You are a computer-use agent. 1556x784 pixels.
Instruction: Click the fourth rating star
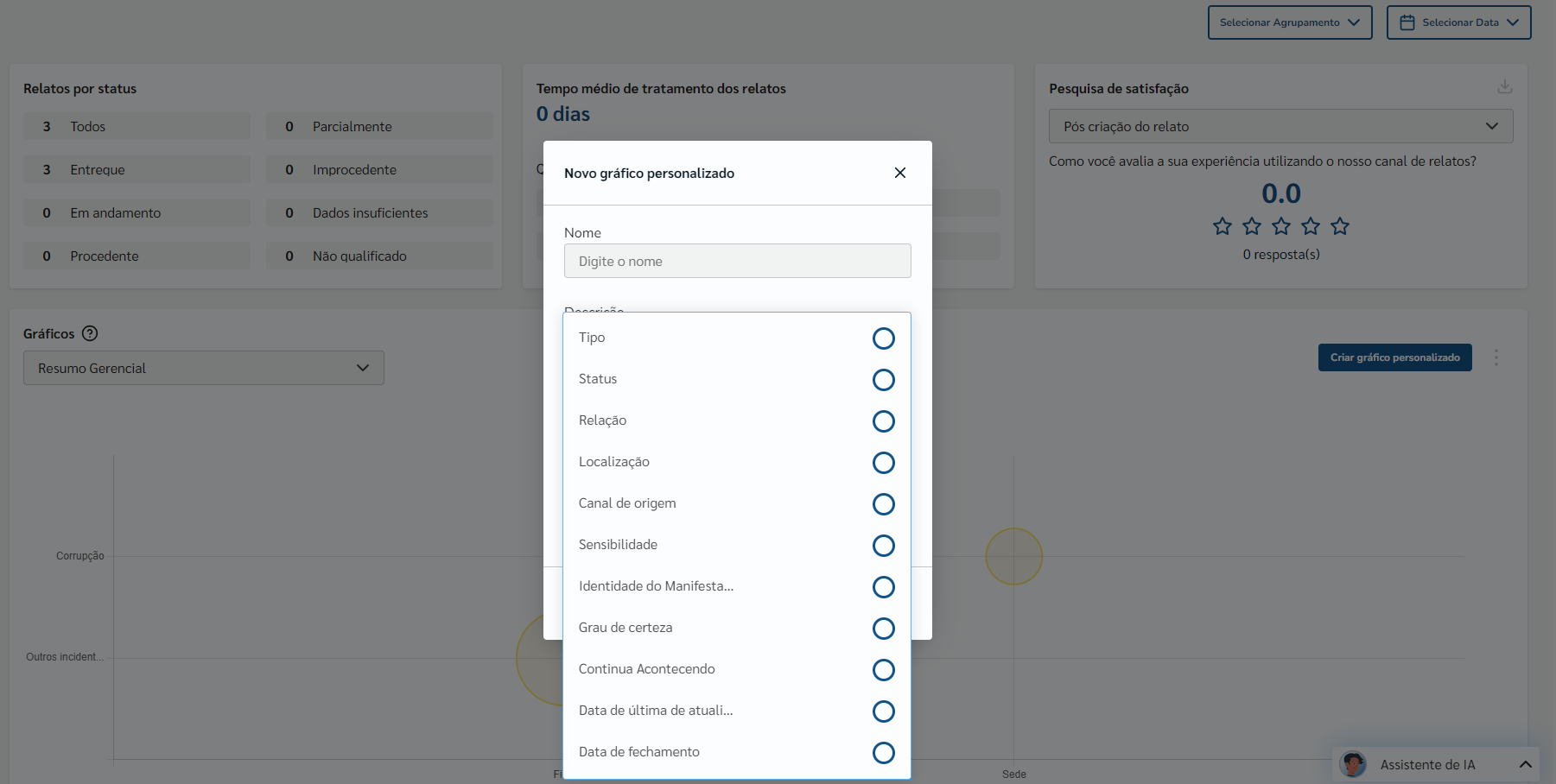point(1311,226)
